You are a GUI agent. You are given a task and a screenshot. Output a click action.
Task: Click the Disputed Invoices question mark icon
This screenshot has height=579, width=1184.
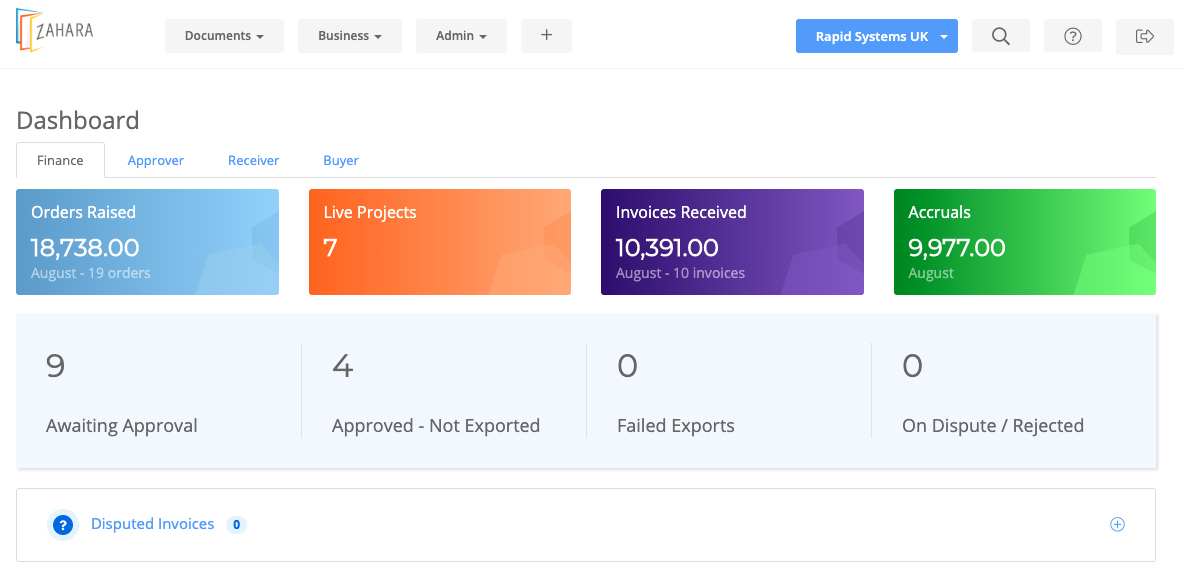63,525
